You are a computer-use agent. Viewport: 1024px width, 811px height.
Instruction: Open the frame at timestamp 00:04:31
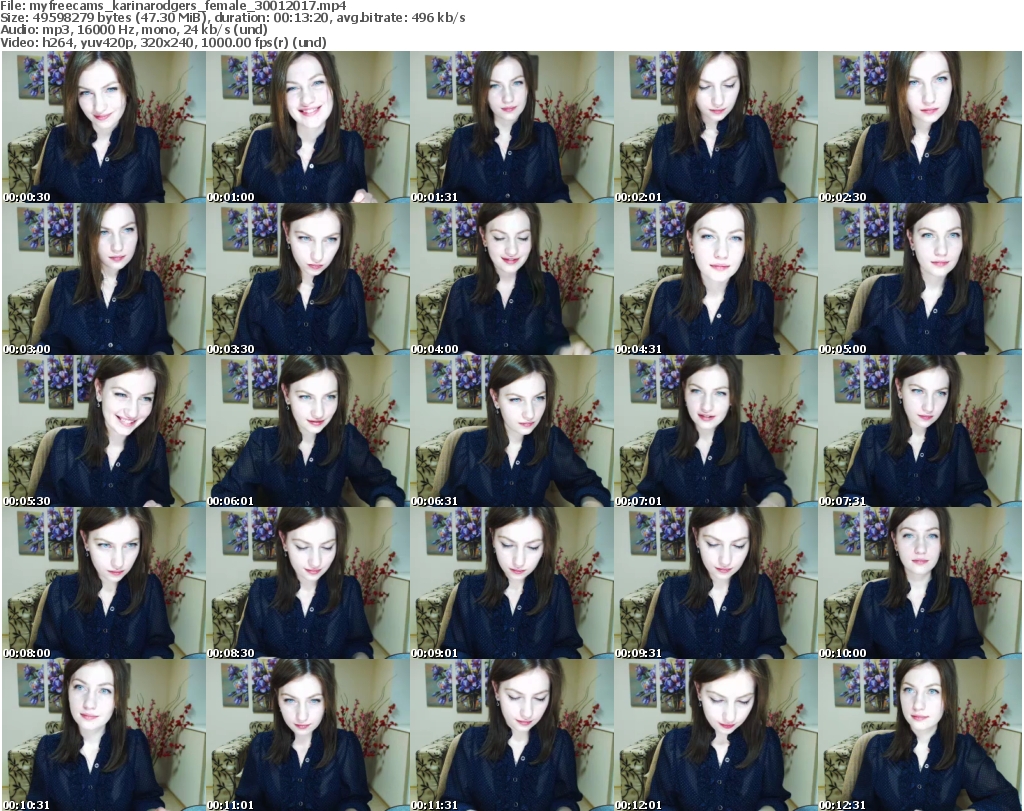[x=716, y=279]
